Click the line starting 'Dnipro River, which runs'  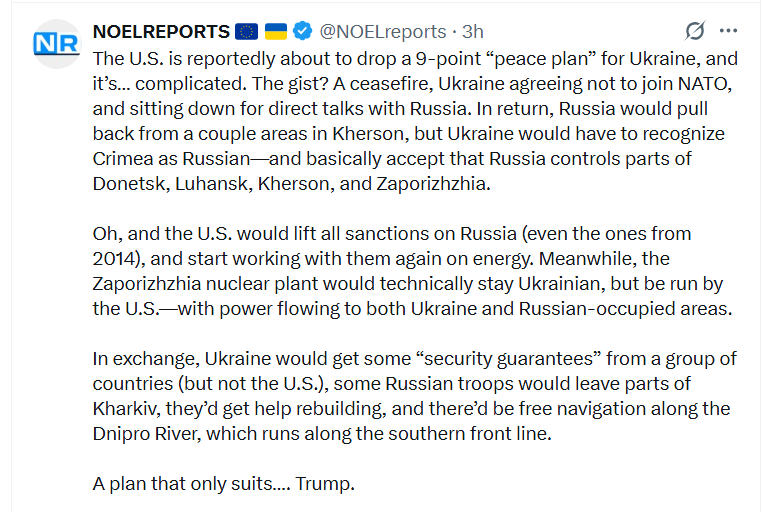(322, 434)
